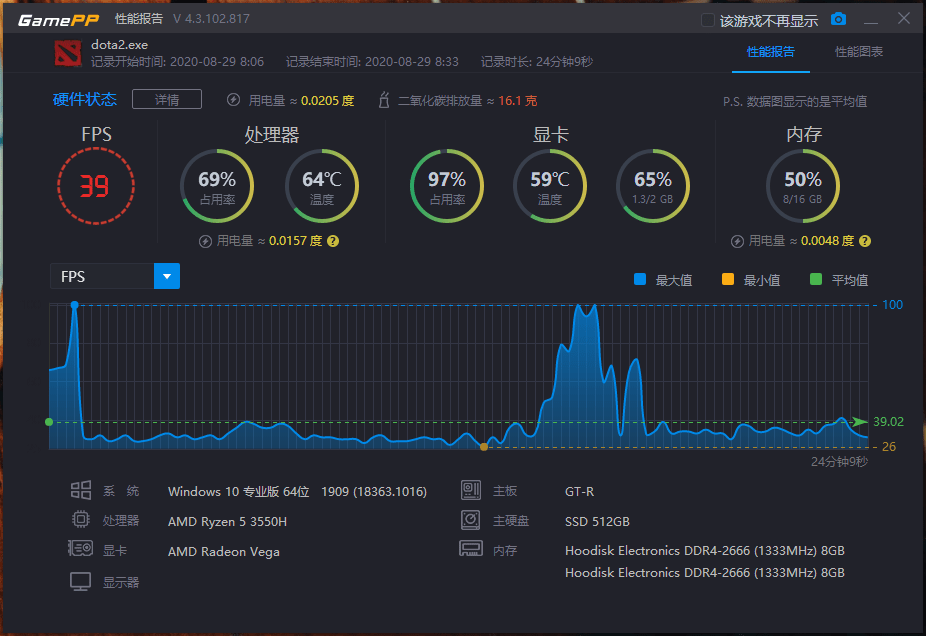Viewport: 926px width, 636px height.
Task: Click the GPU 59℃ temperature gauge
Action: click(x=550, y=186)
